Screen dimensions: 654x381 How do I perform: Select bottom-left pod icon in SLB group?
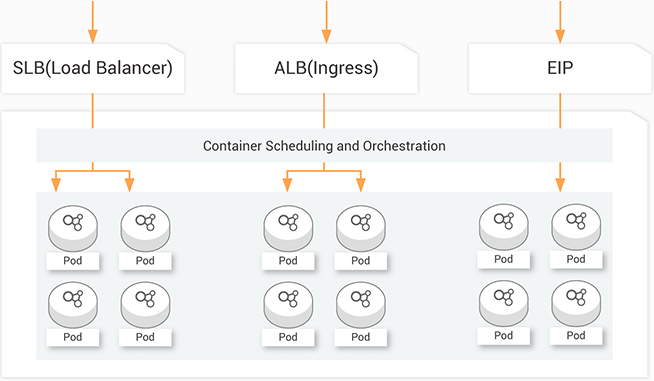[x=73, y=305]
